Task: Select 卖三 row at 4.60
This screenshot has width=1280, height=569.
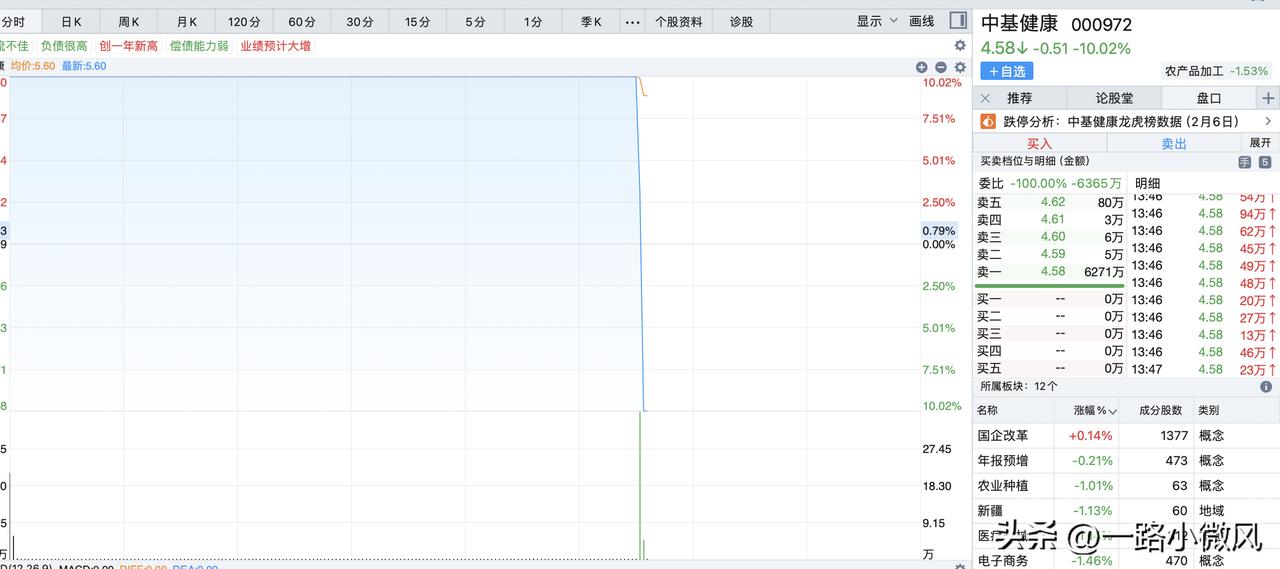Action: coord(1050,237)
